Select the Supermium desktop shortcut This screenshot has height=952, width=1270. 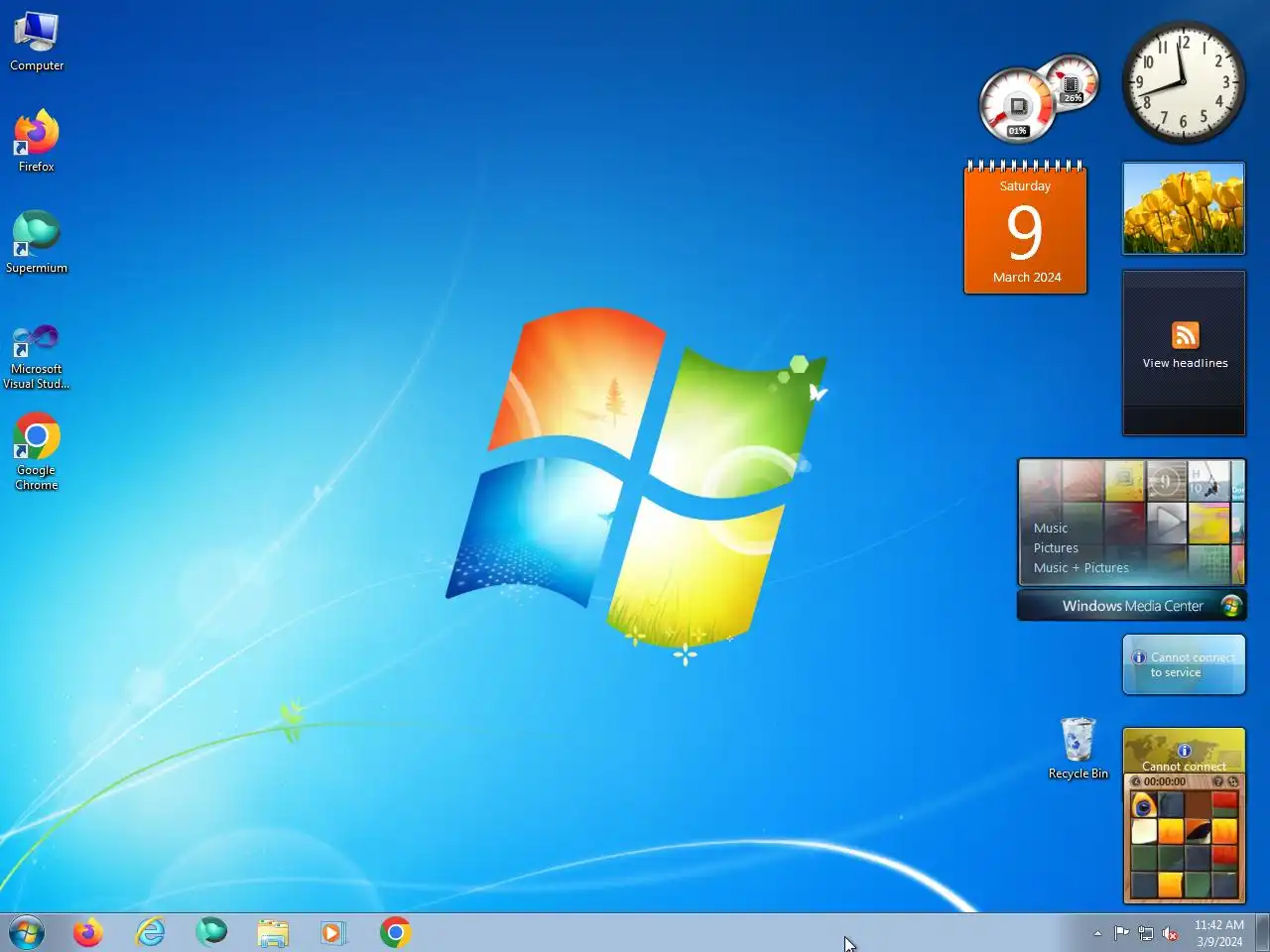[37, 242]
